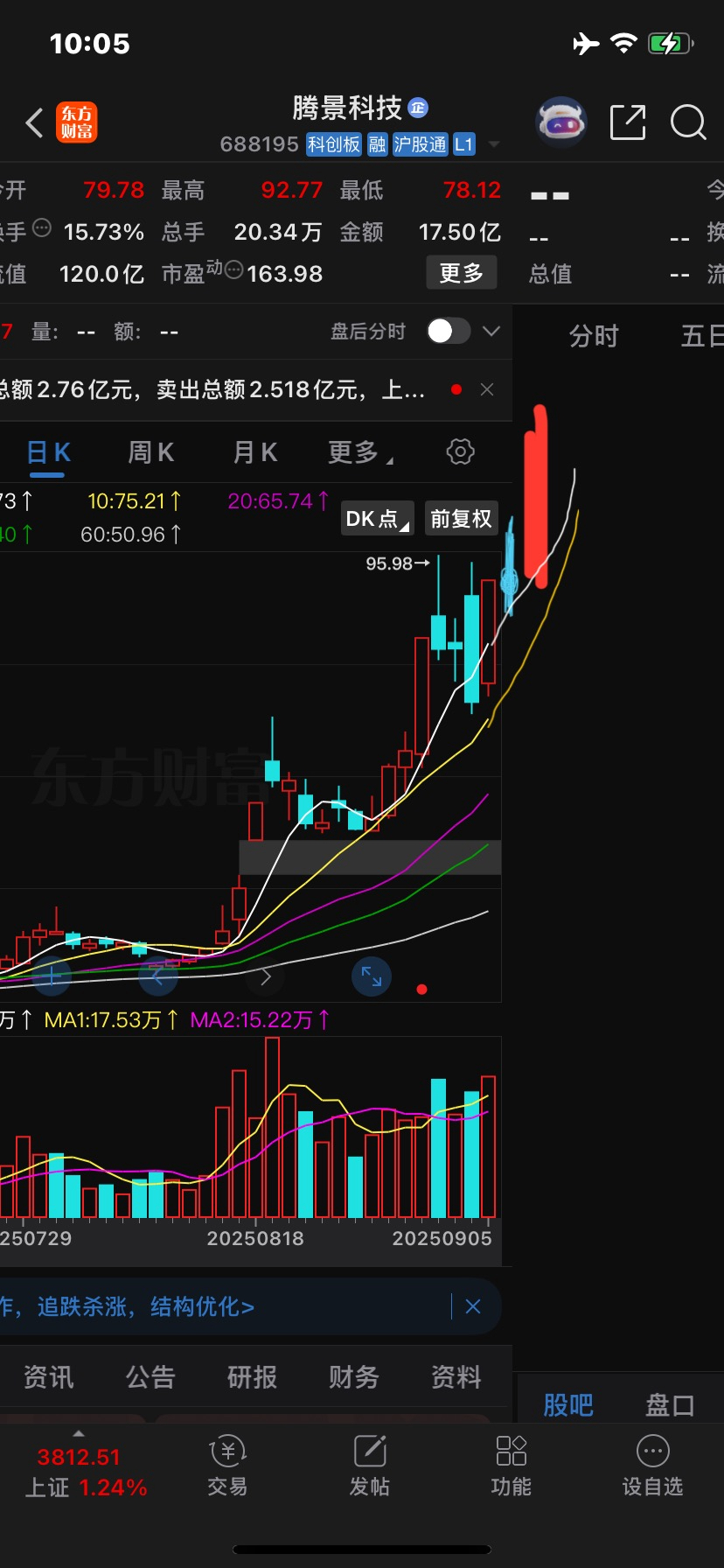Open the 资讯 tab
The image size is (724, 1568).
[x=48, y=1377]
